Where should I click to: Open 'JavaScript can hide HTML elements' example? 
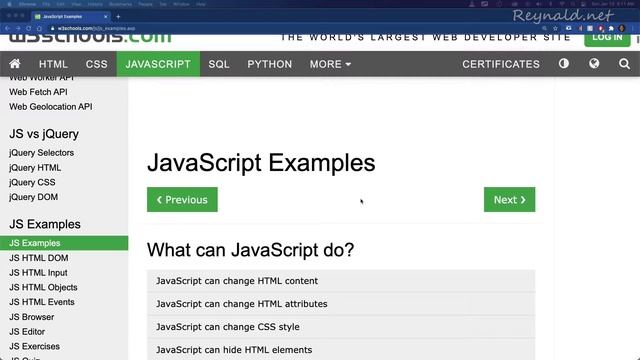[x=341, y=349]
